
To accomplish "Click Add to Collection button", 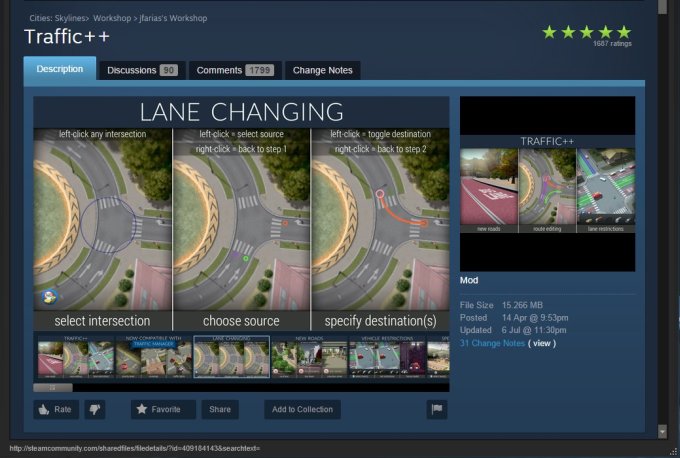I will [x=302, y=409].
